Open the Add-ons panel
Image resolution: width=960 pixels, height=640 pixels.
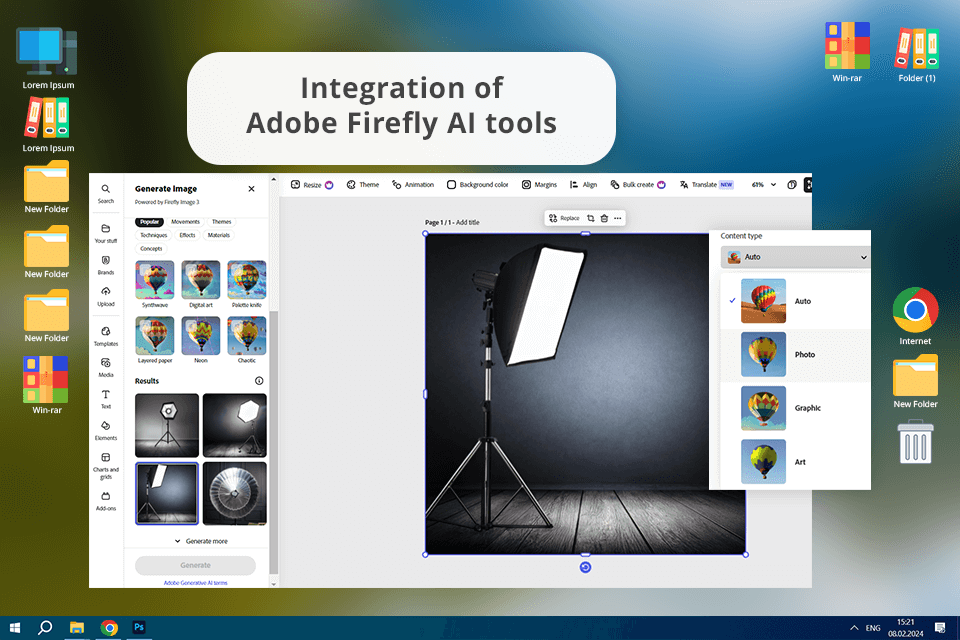tap(106, 501)
